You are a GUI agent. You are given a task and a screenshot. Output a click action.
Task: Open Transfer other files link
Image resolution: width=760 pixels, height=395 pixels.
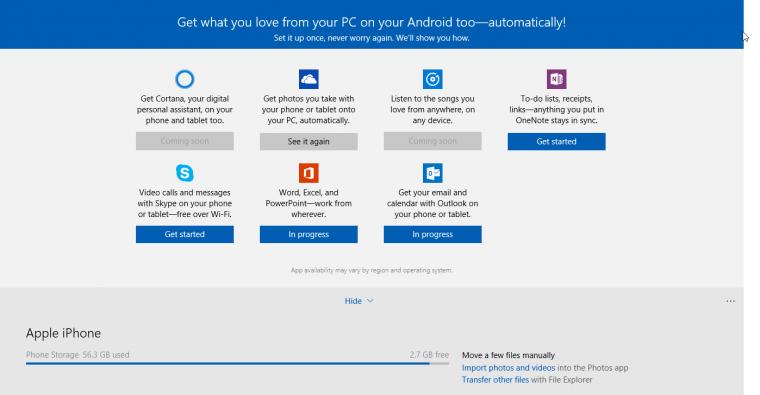(495, 380)
